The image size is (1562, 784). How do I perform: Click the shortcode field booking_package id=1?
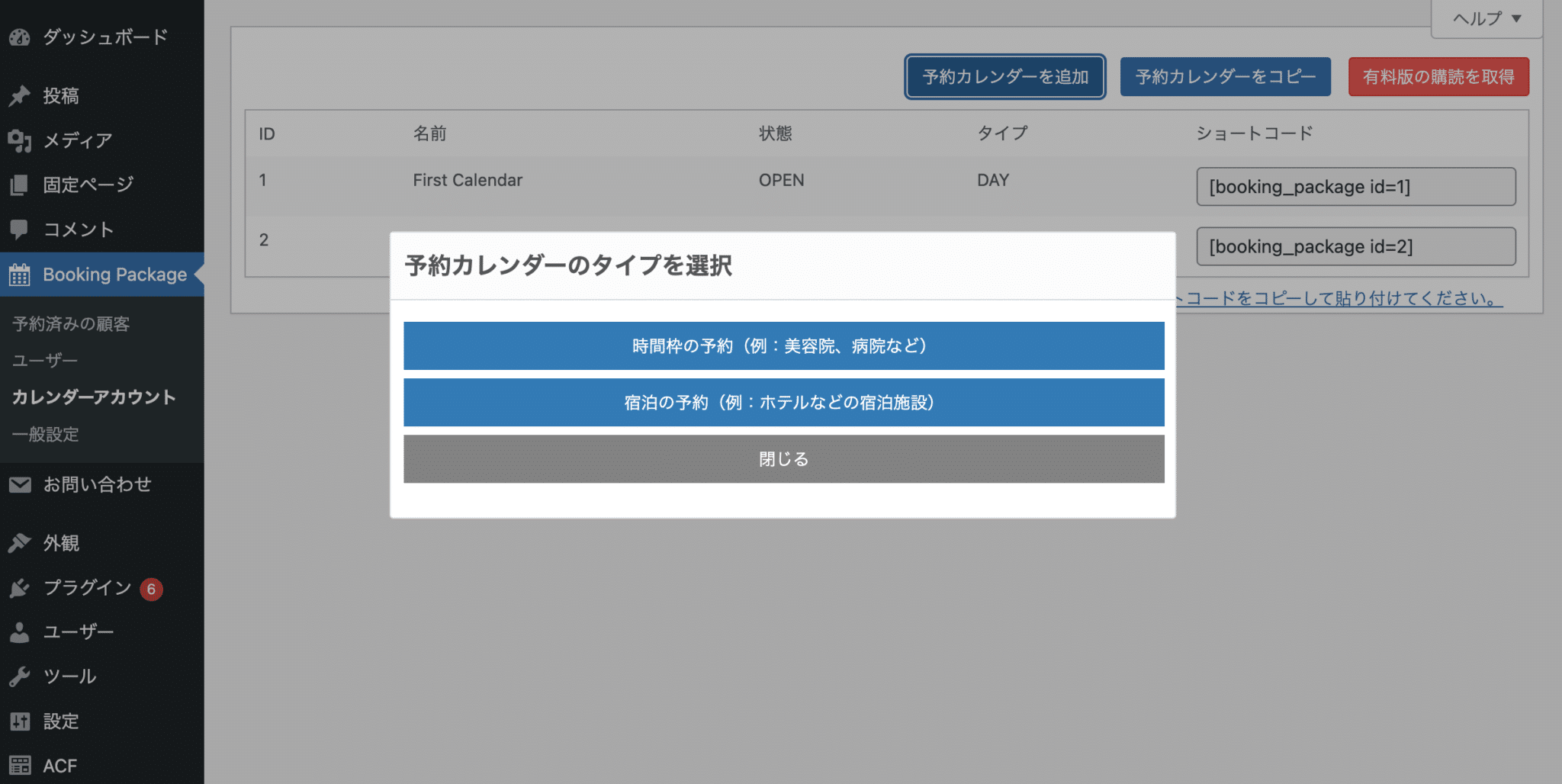coord(1355,187)
